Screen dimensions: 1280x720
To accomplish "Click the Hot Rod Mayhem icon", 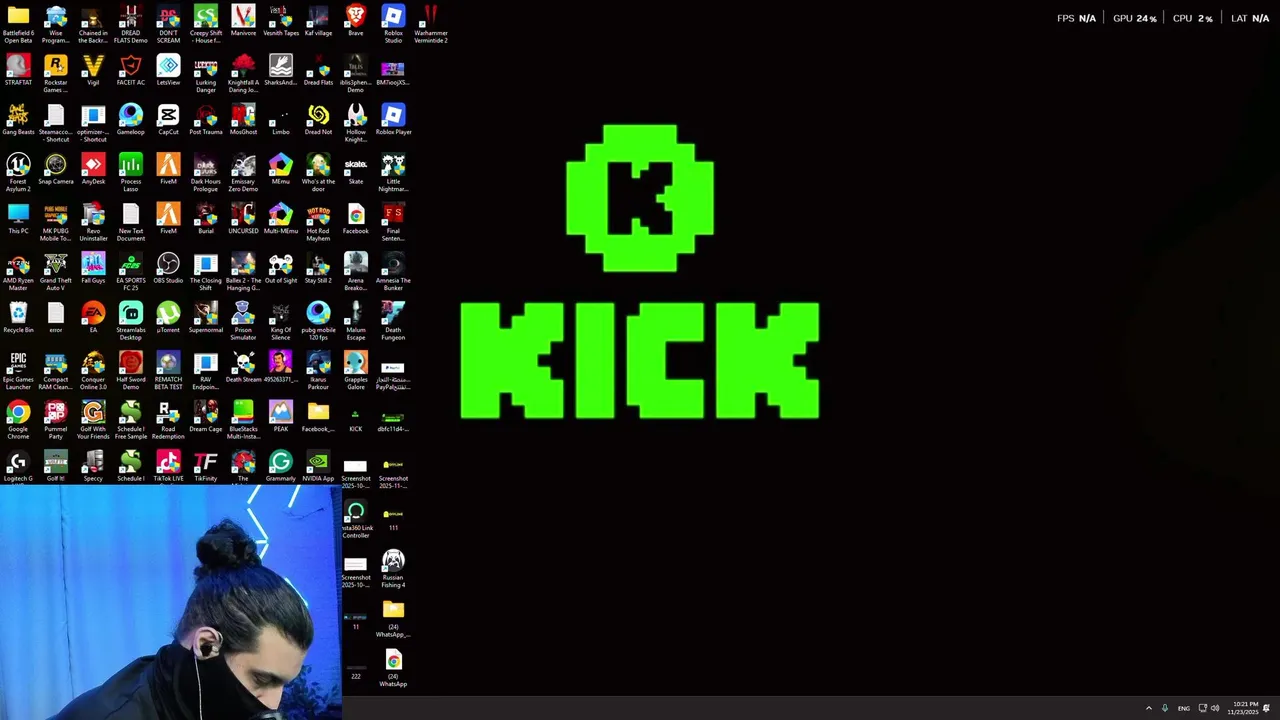I will [x=318, y=222].
